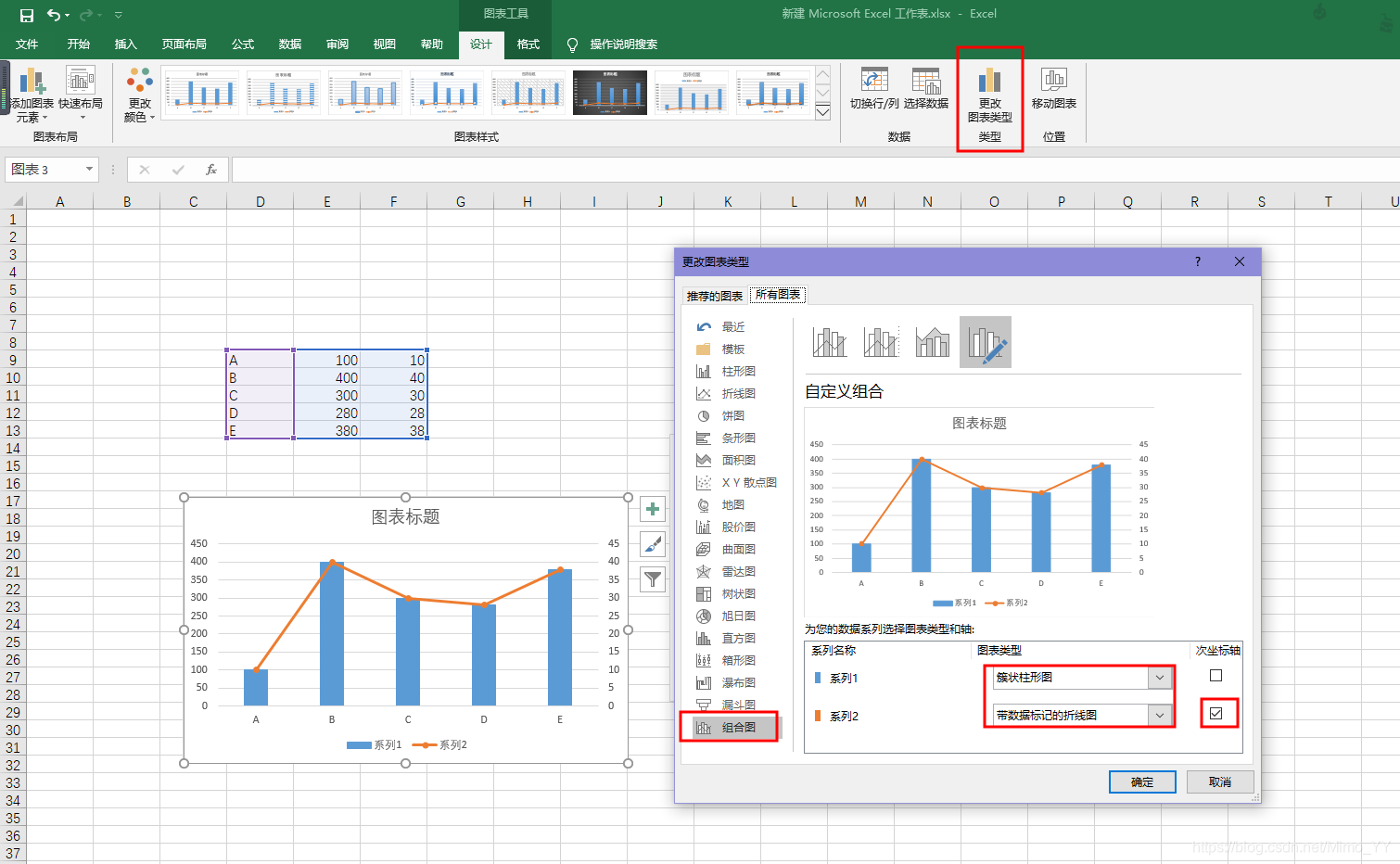Select Area chart category
The height and width of the screenshot is (864, 1400).
click(x=738, y=461)
